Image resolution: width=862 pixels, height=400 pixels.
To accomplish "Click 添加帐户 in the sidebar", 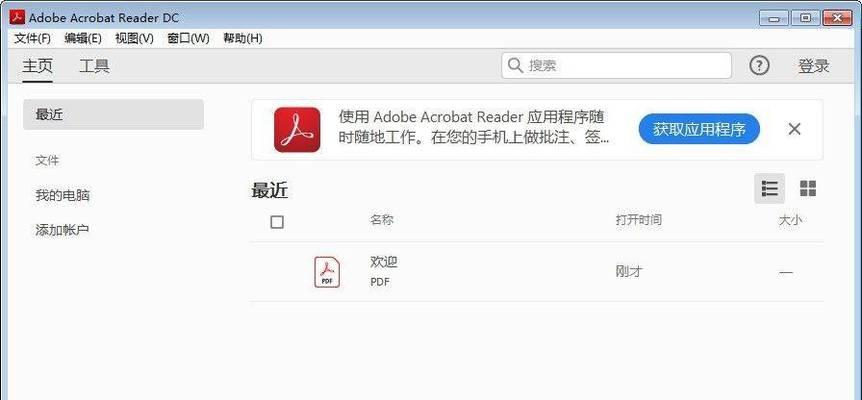I will pyautogui.click(x=62, y=230).
